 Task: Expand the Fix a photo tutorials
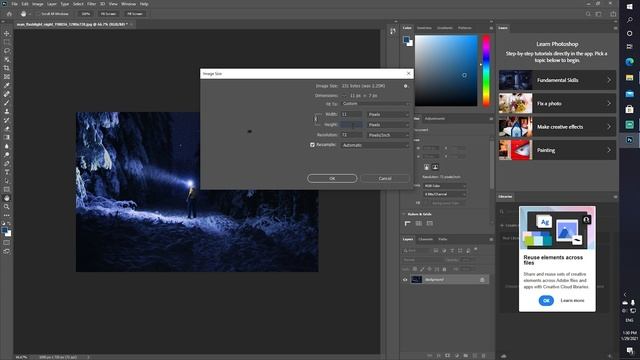click(x=557, y=103)
